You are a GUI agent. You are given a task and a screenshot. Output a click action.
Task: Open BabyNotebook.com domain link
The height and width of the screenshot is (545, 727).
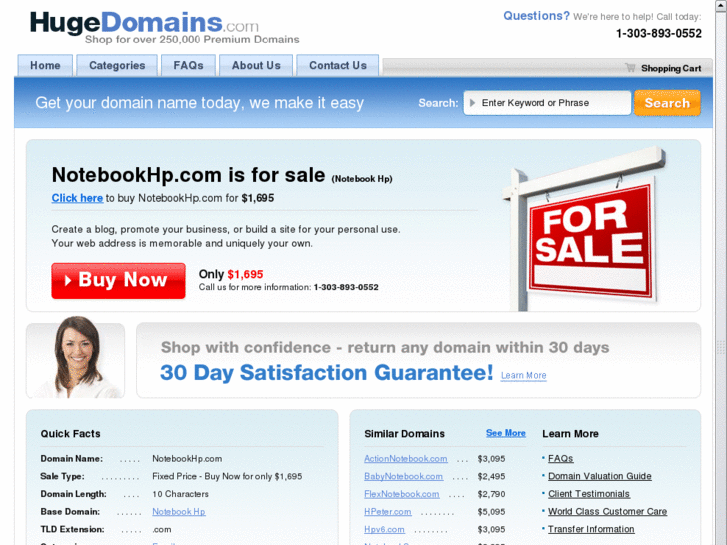click(403, 476)
